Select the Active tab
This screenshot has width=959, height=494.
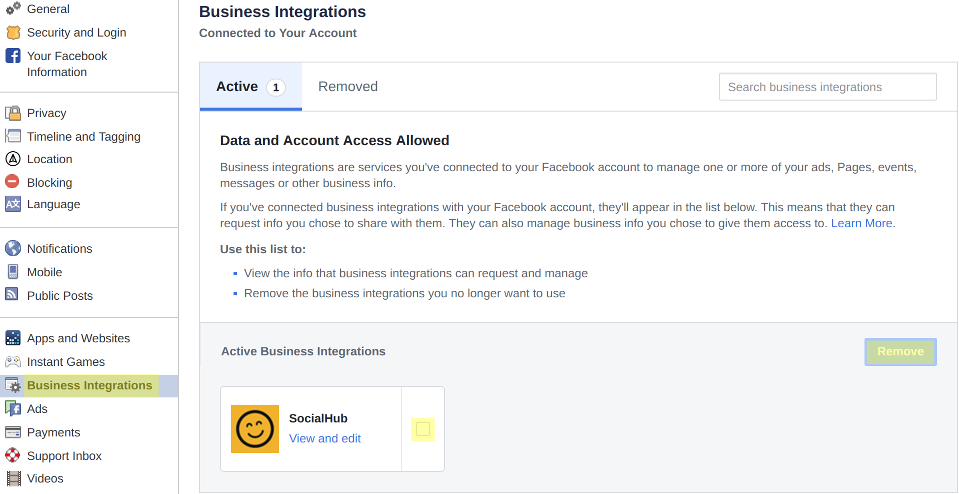click(250, 87)
